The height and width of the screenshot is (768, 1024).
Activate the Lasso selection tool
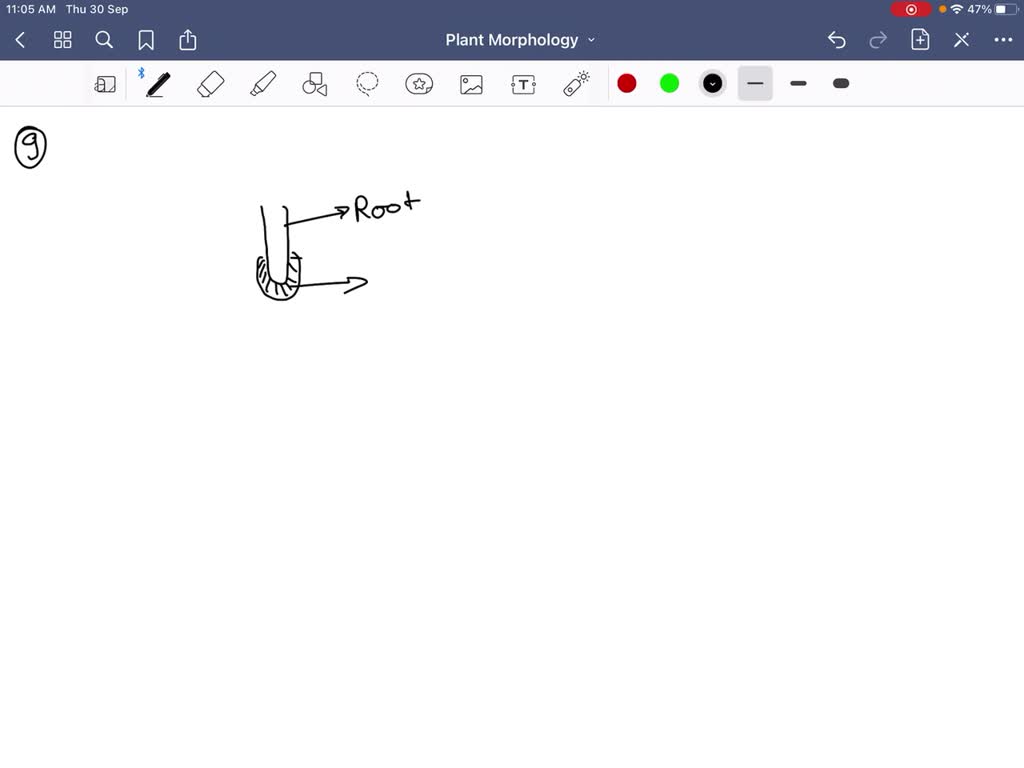click(368, 84)
